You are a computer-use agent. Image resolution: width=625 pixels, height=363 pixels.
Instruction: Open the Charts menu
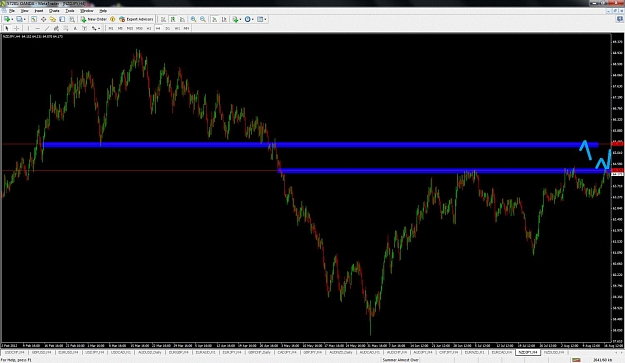pyautogui.click(x=54, y=11)
